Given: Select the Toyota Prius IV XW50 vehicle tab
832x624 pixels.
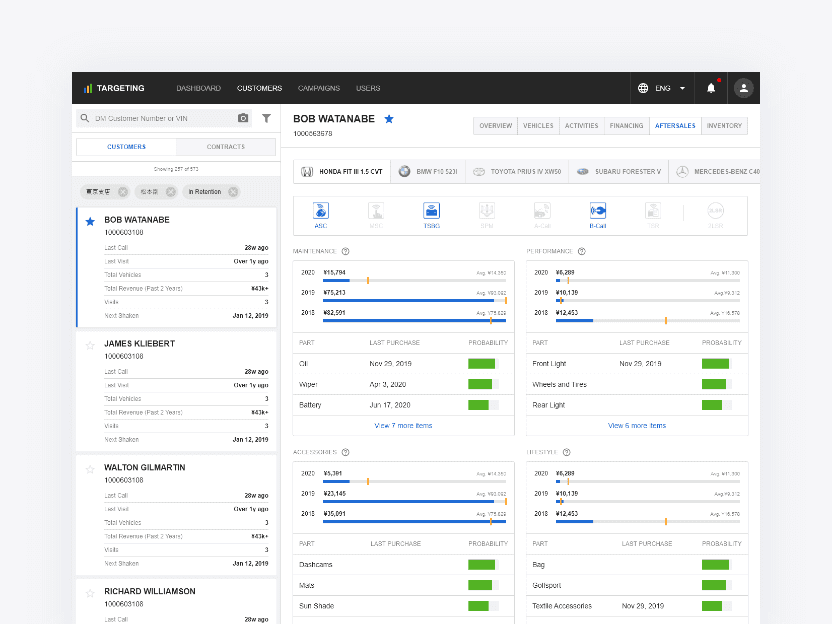Looking at the screenshot, I should [517, 171].
